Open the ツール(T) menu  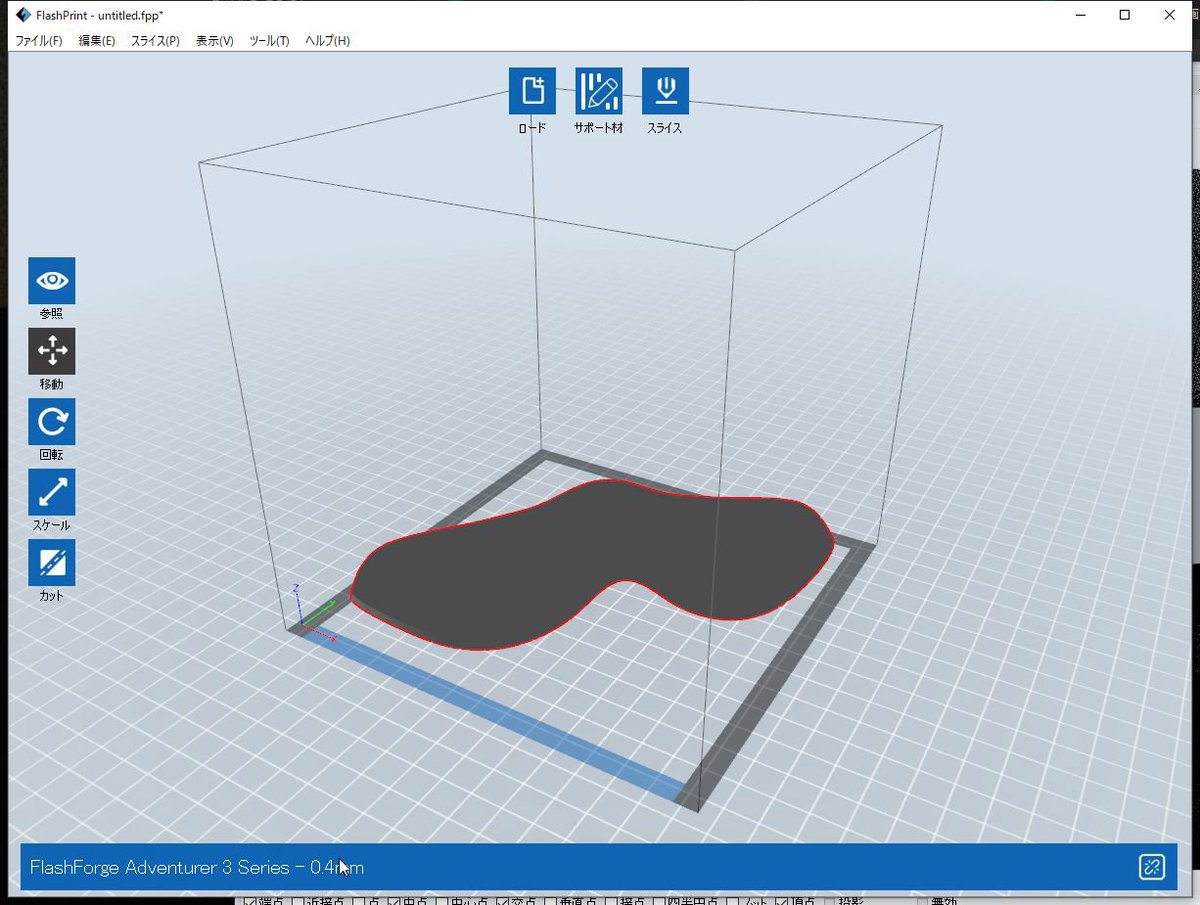[x=270, y=41]
